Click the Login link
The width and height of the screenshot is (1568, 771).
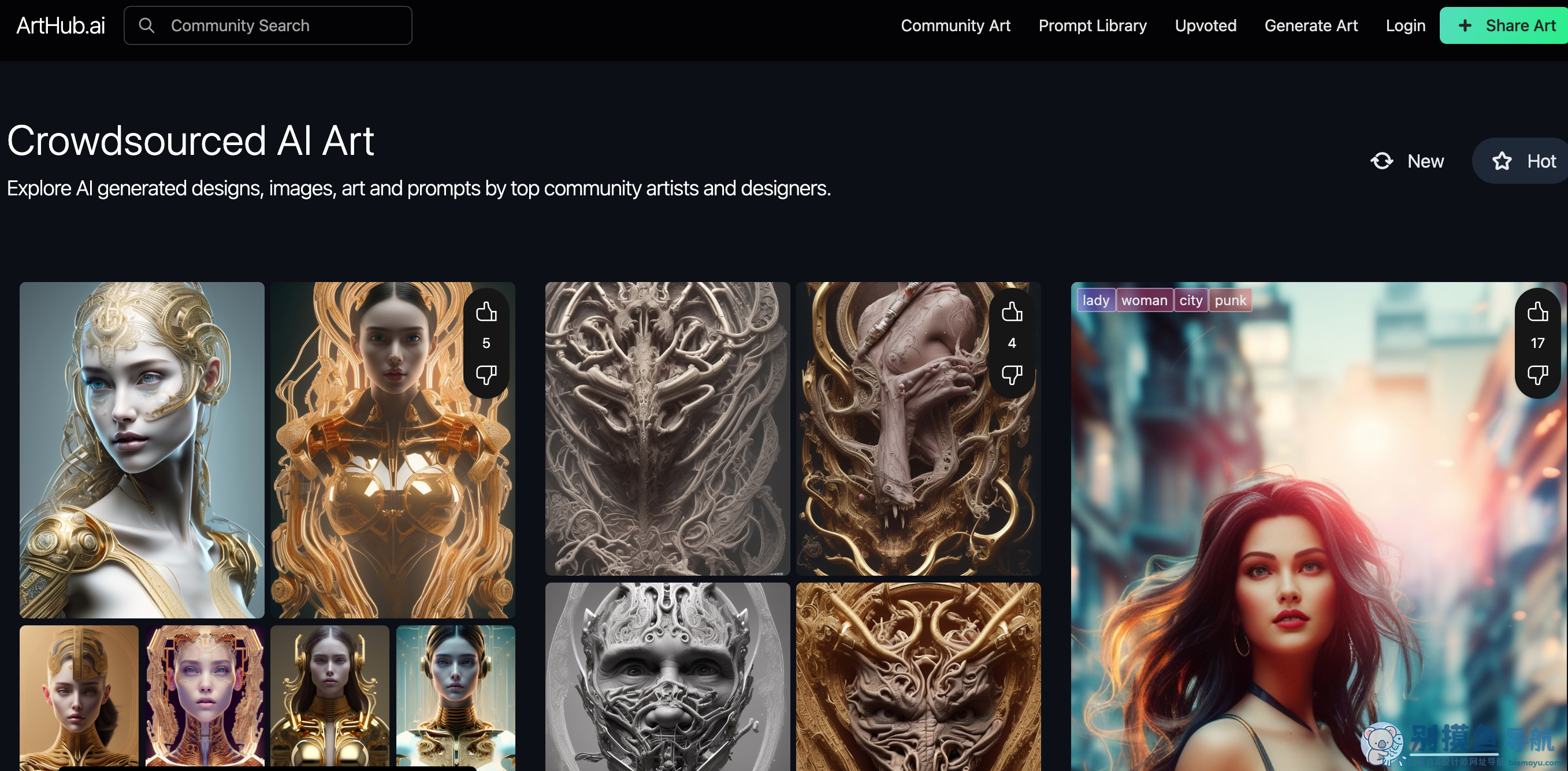coord(1405,25)
